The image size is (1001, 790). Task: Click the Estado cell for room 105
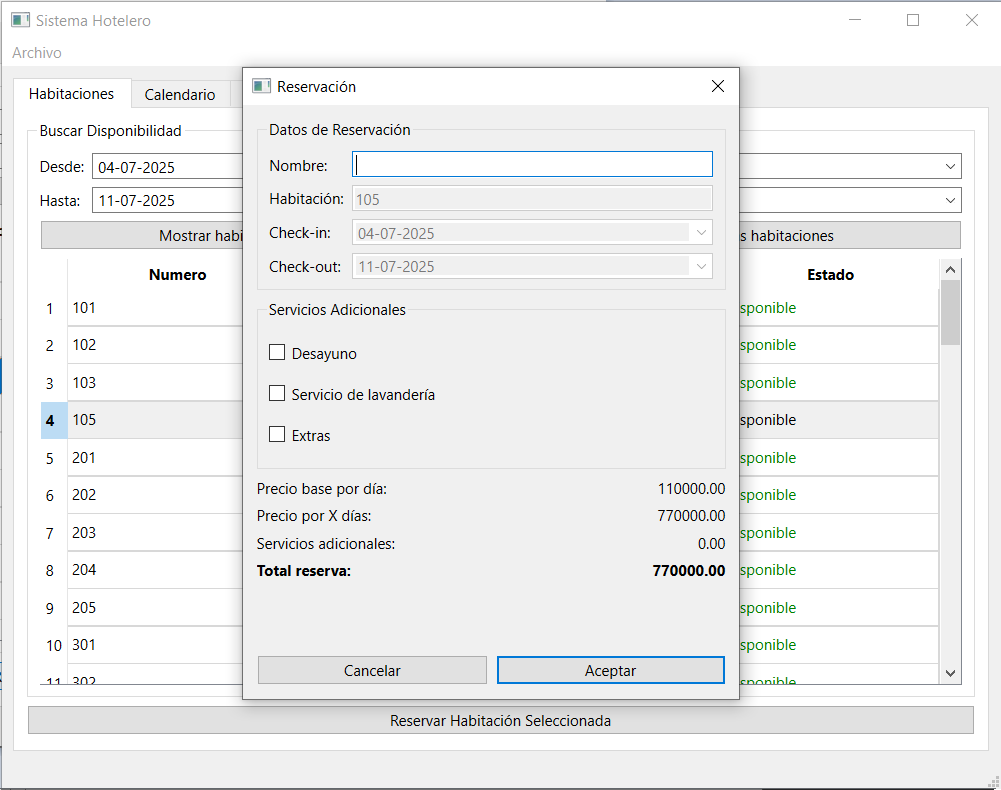pyautogui.click(x=839, y=420)
